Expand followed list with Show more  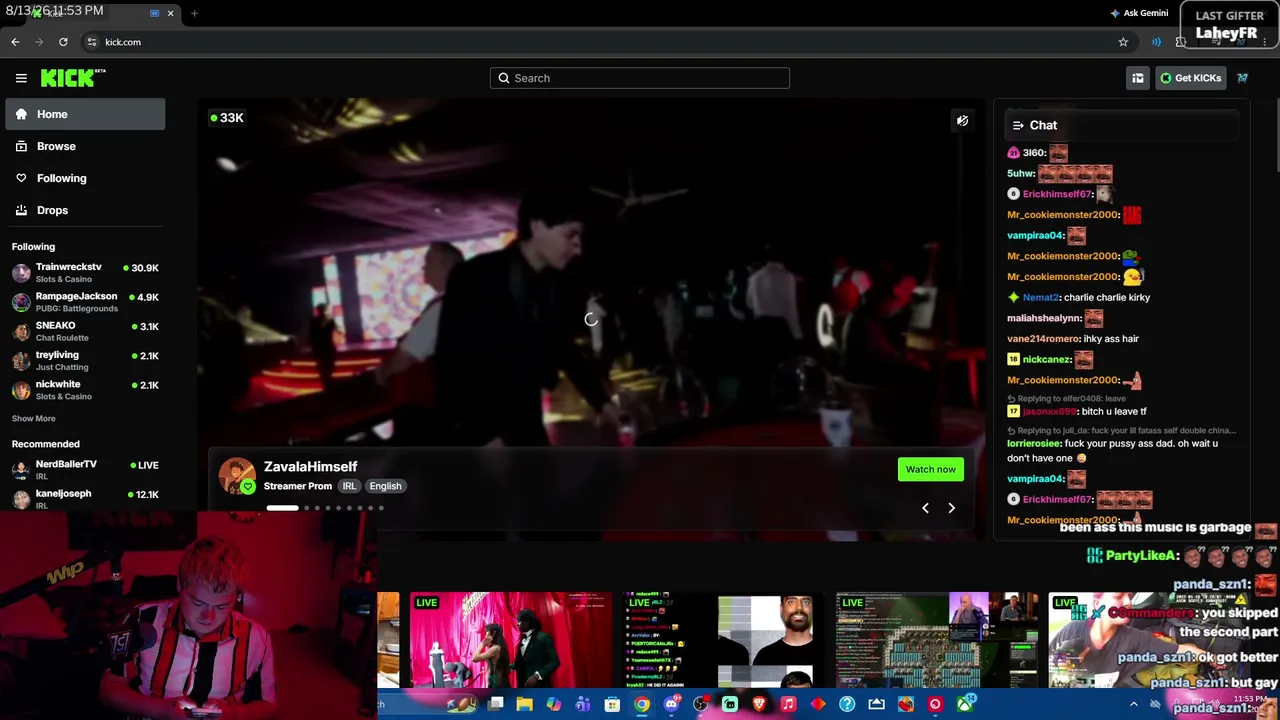pyautogui.click(x=34, y=419)
